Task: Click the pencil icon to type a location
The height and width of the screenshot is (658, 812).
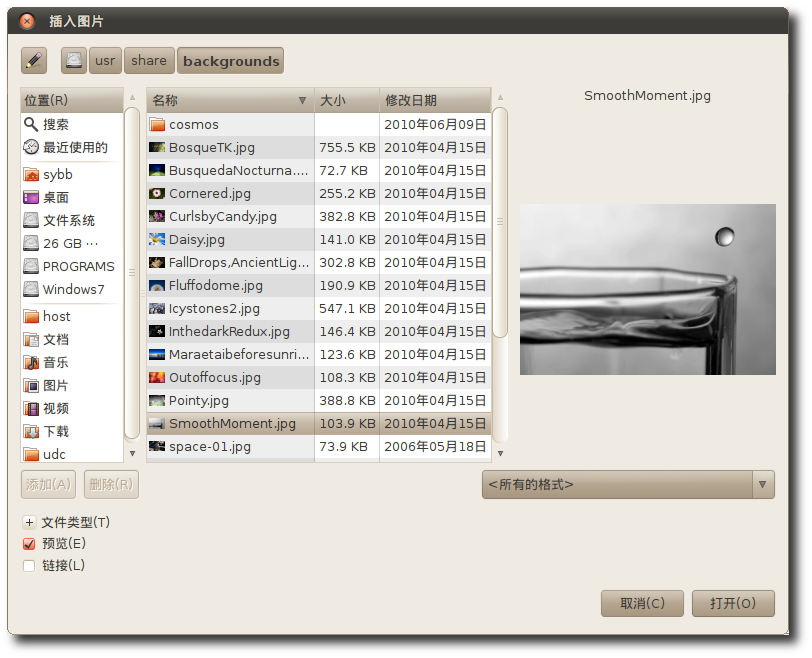Action: point(34,61)
